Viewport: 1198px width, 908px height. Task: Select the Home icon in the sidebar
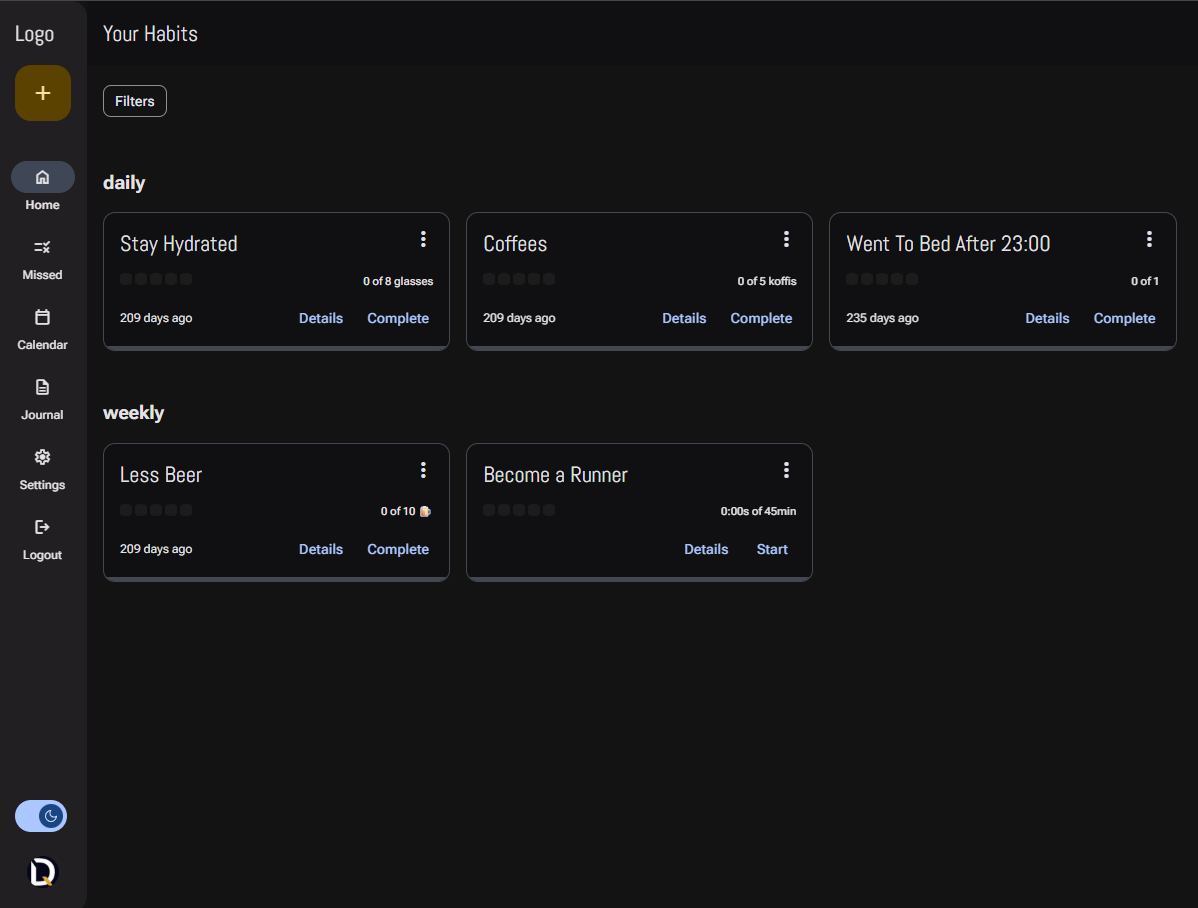pyautogui.click(x=42, y=176)
